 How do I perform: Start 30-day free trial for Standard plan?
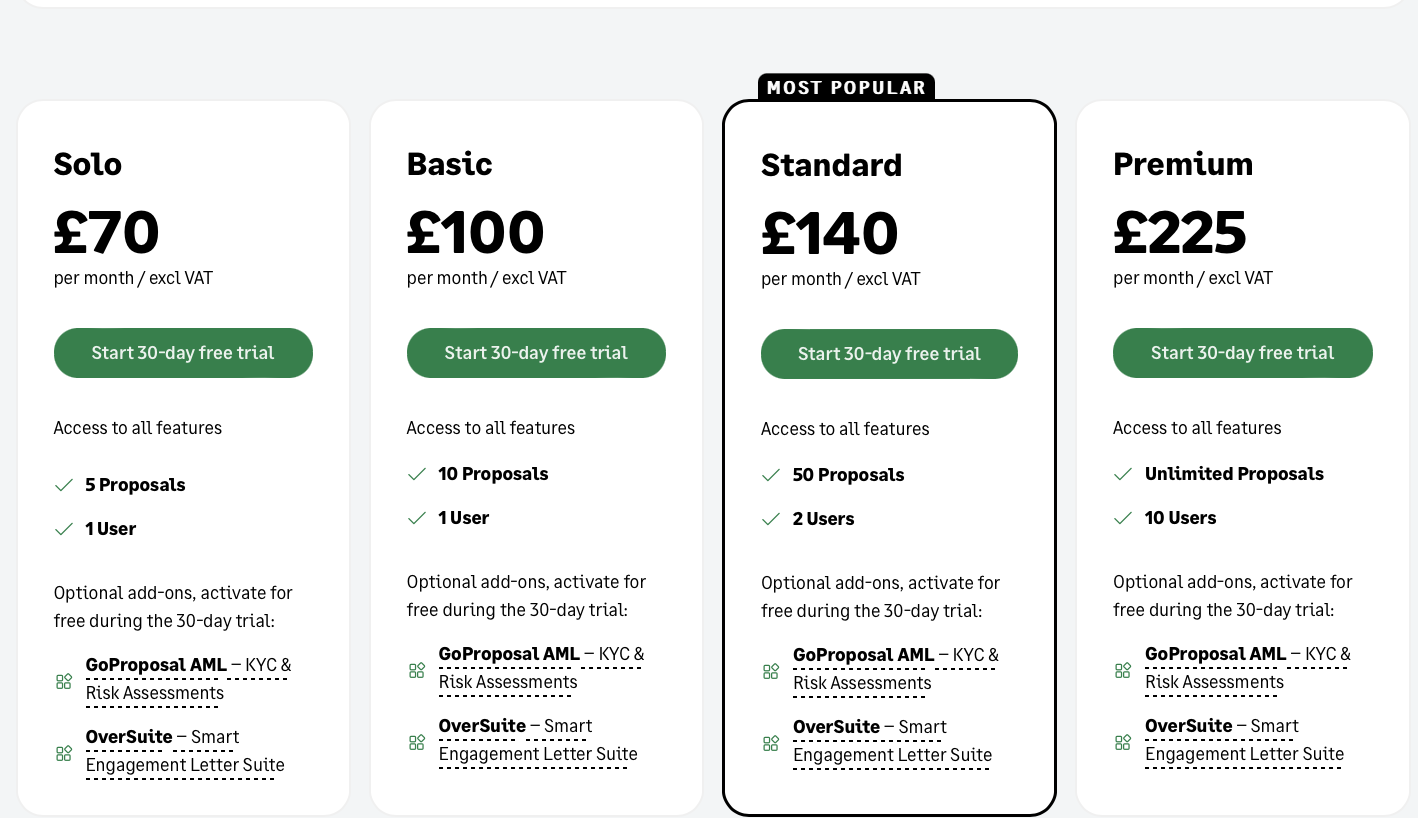(x=889, y=354)
